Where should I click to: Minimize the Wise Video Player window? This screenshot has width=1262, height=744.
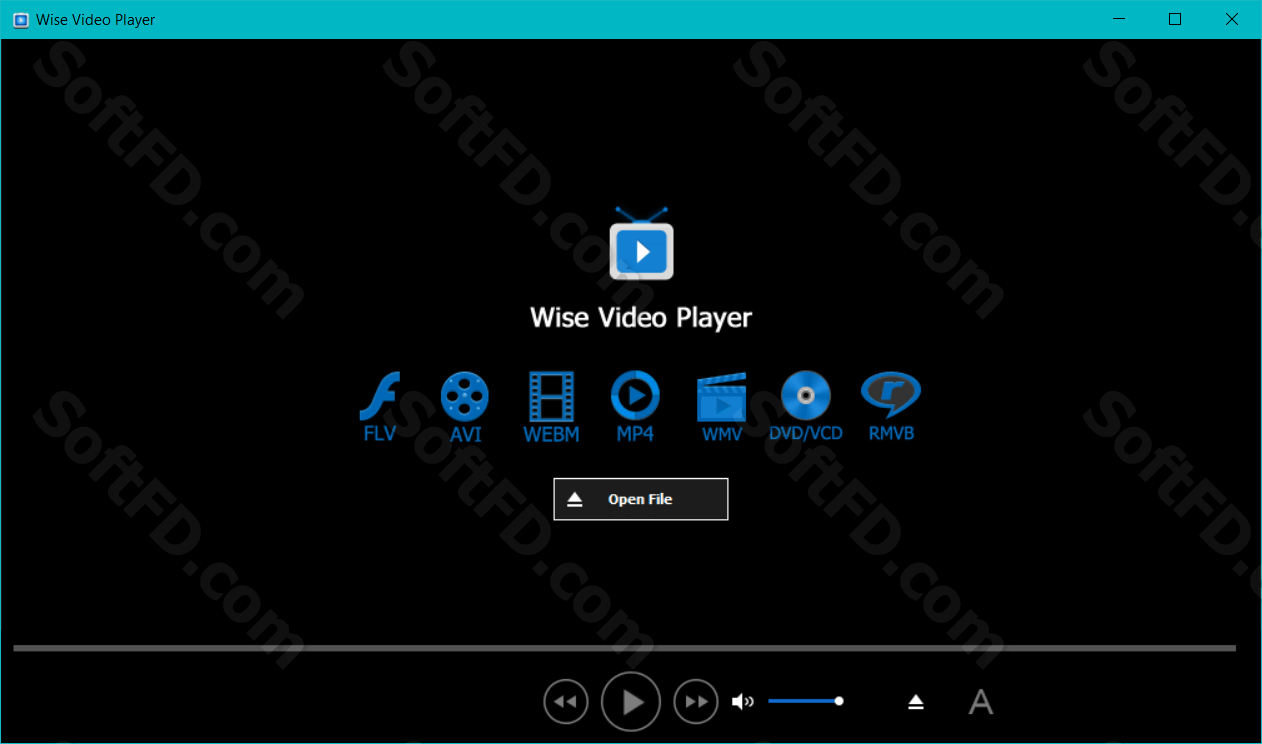(x=1119, y=20)
